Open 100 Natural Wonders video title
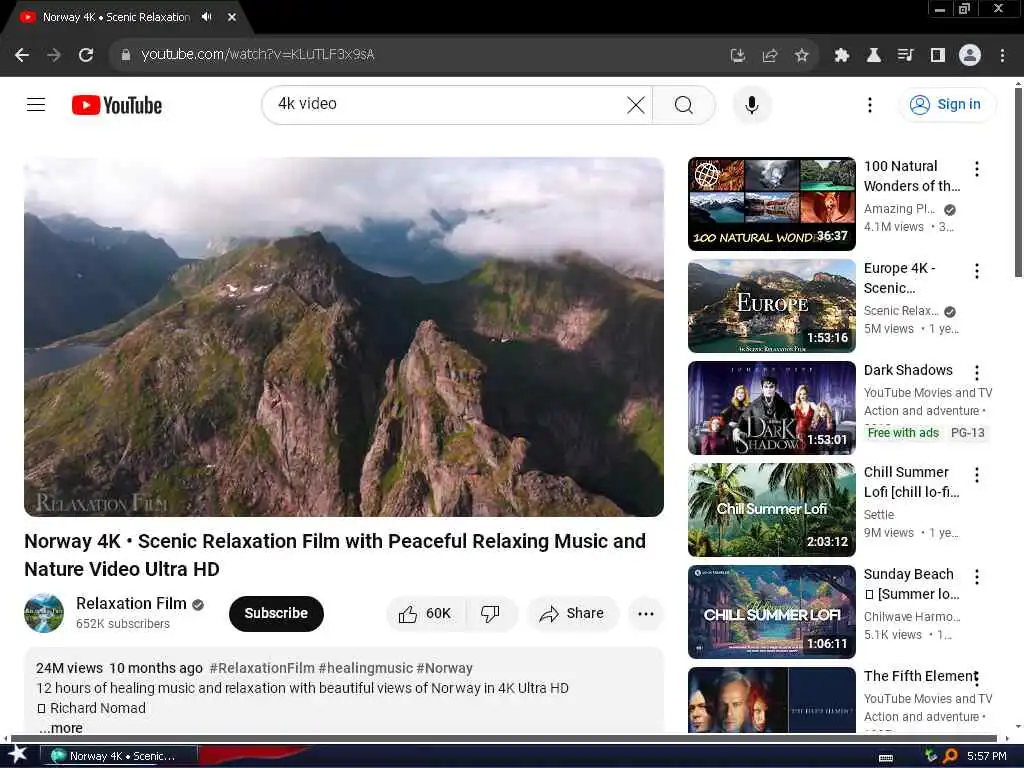Screen dimensions: 1024x768 click(x=912, y=176)
